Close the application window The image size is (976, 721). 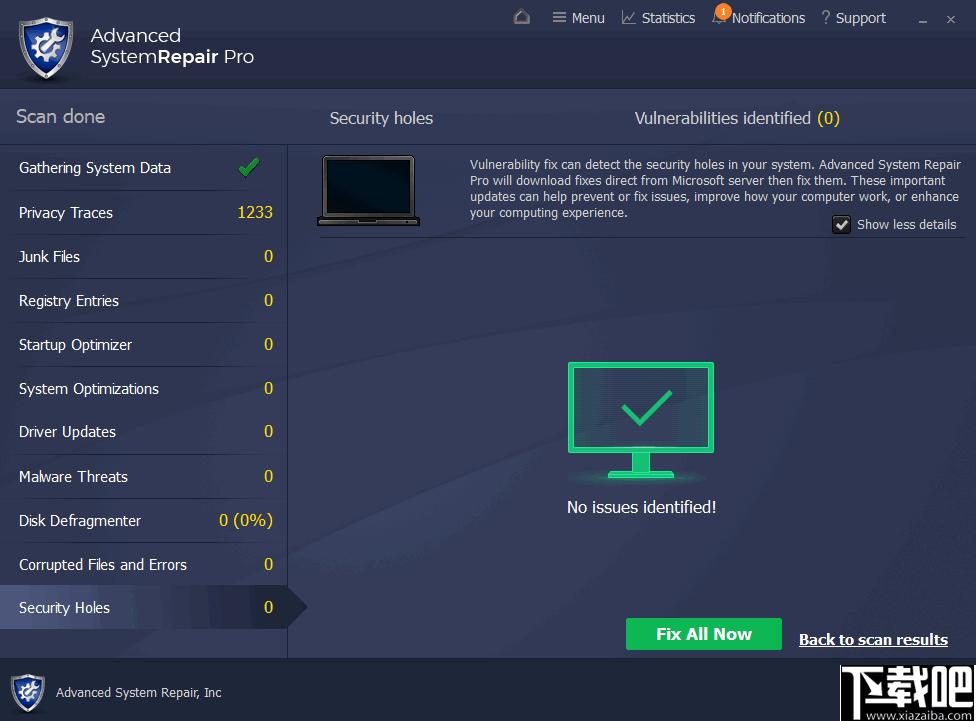tap(950, 19)
